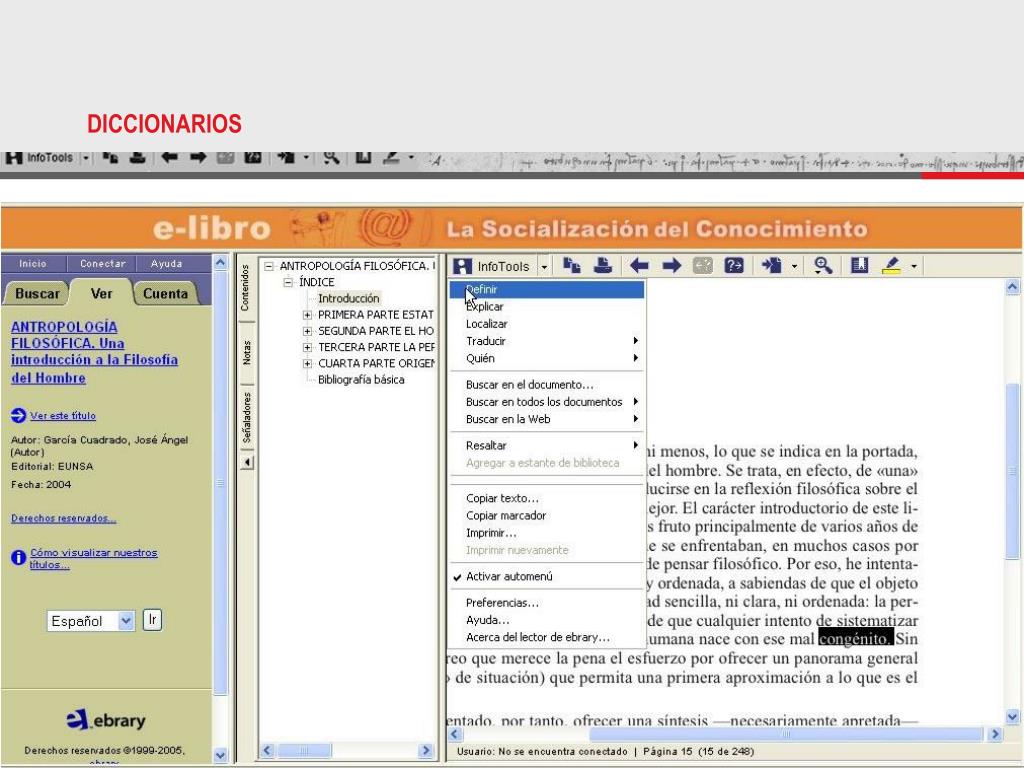The width and height of the screenshot is (1024, 768).
Task: Go to previous page with left arrow
Action: coord(638,267)
